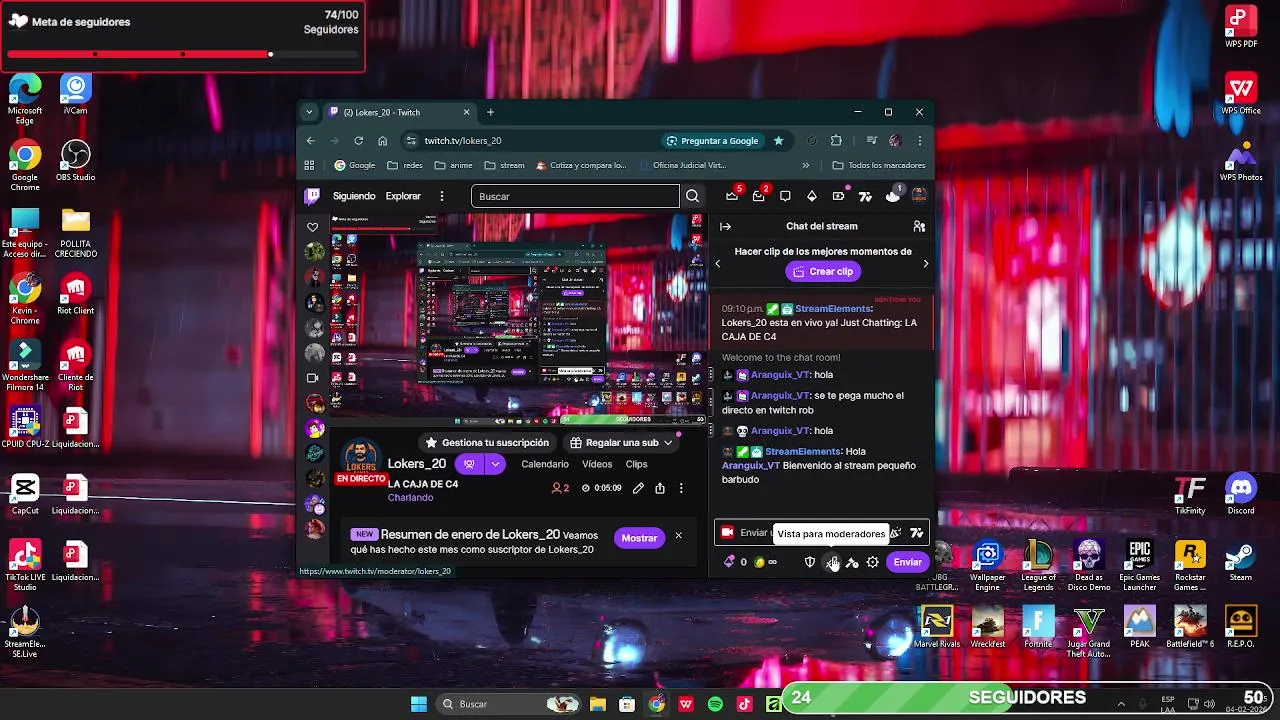Share the stream using the share icon
This screenshot has height=720, width=1280.
[660, 488]
